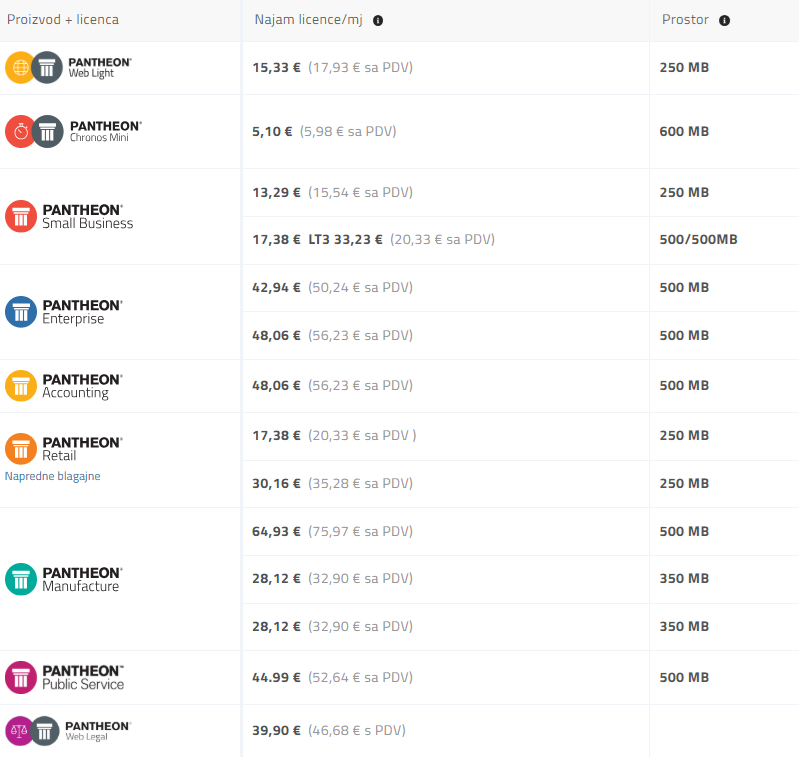Click the Proizvod + licenca column header
The width and height of the screenshot is (799, 757).
(63, 20)
